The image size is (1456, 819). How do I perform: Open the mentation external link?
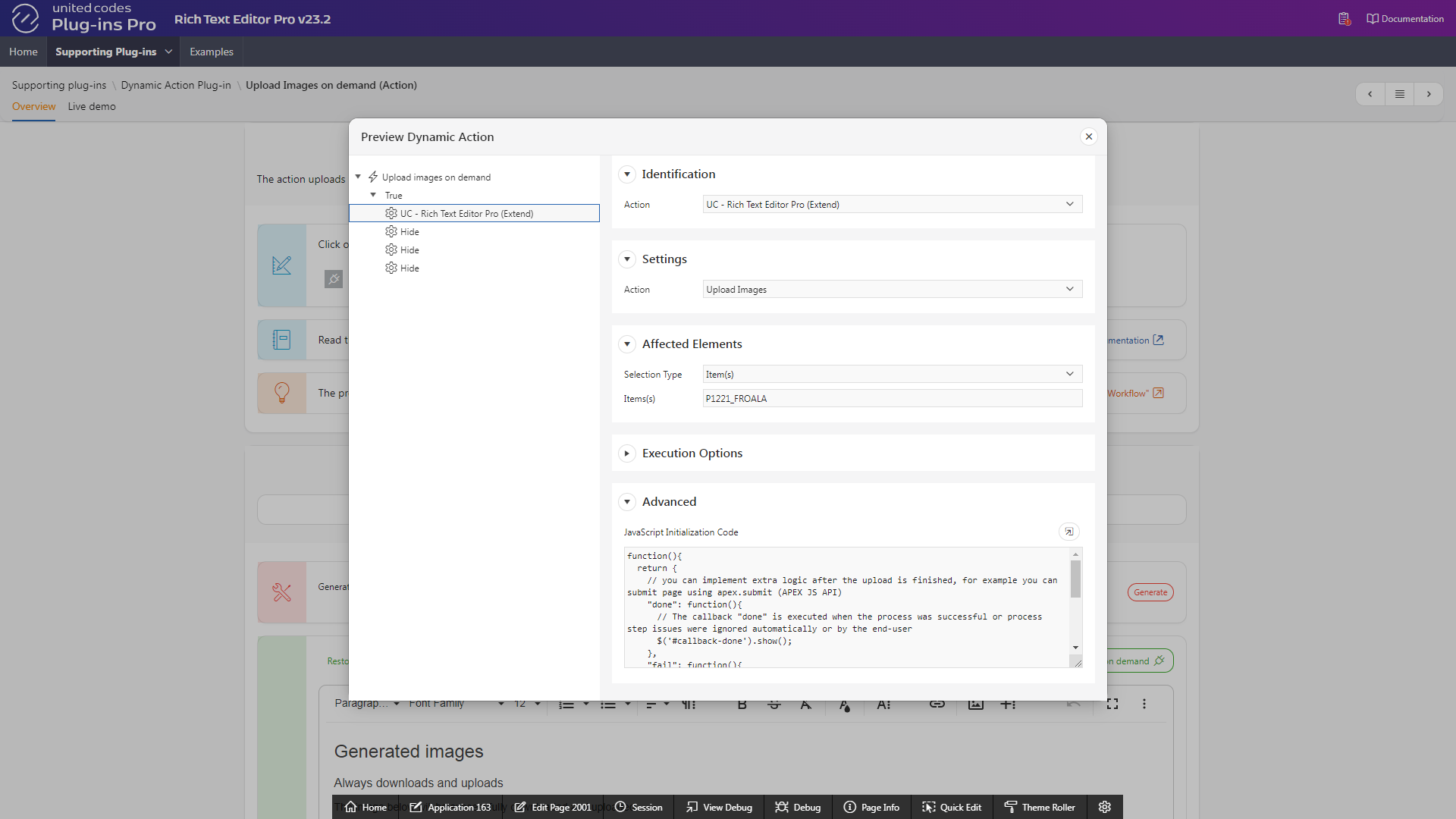pos(1135,340)
